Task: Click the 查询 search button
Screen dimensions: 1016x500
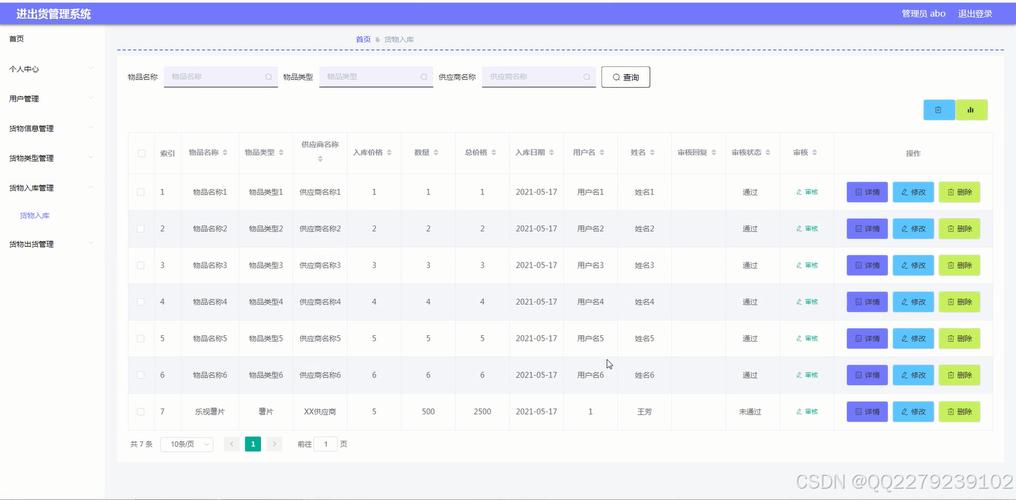Action: click(625, 77)
